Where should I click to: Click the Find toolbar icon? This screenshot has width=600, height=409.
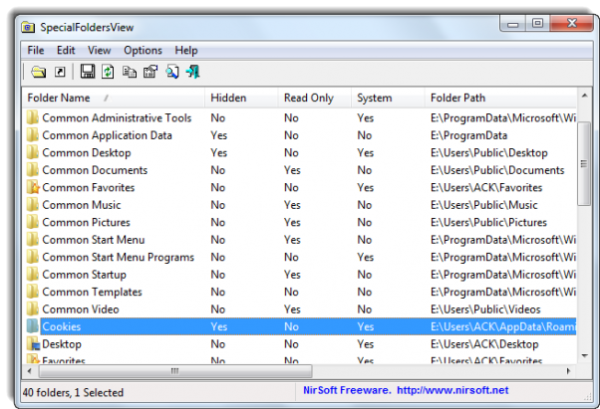pos(171,72)
